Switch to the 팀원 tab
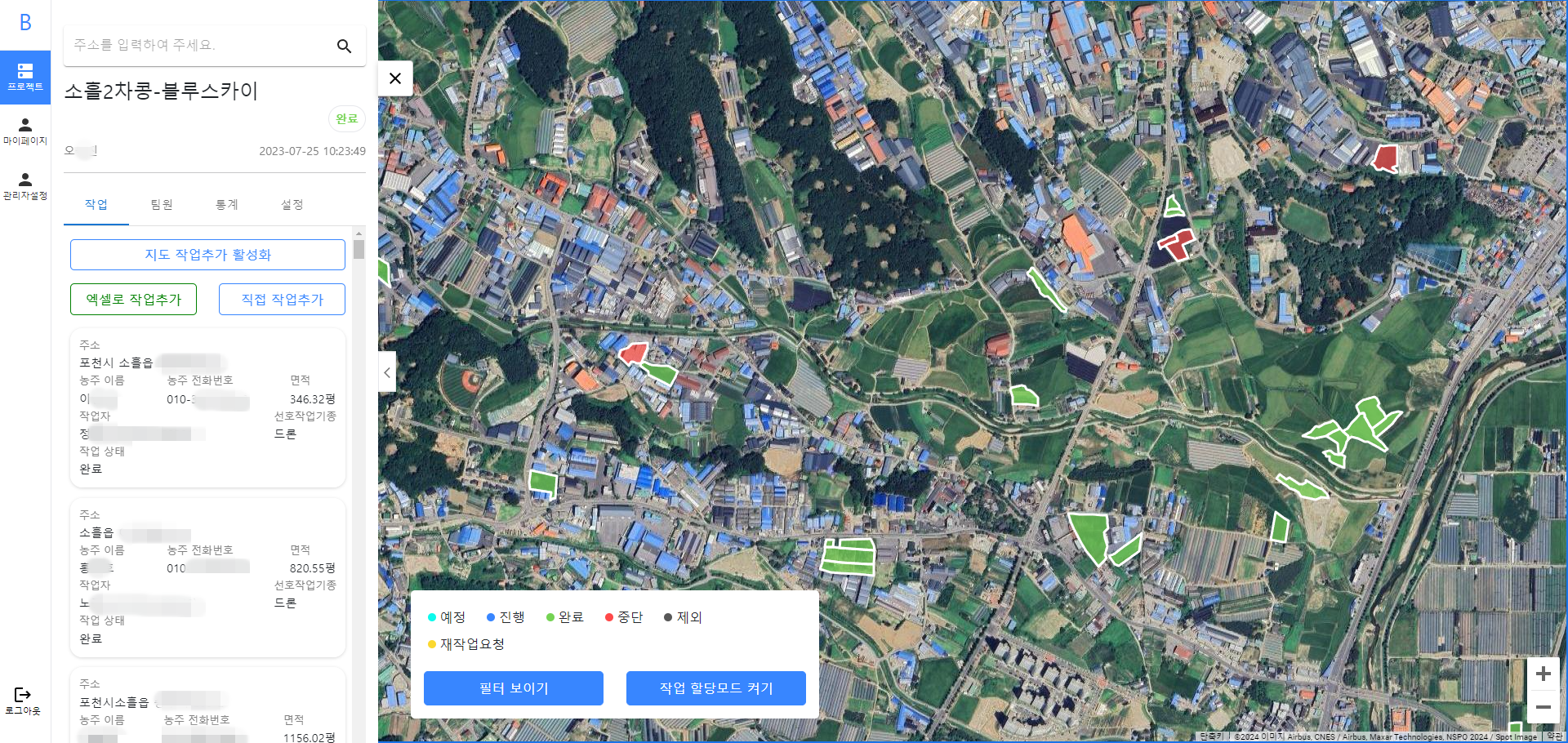Viewport: 1568px width, 743px height. pyautogui.click(x=162, y=205)
